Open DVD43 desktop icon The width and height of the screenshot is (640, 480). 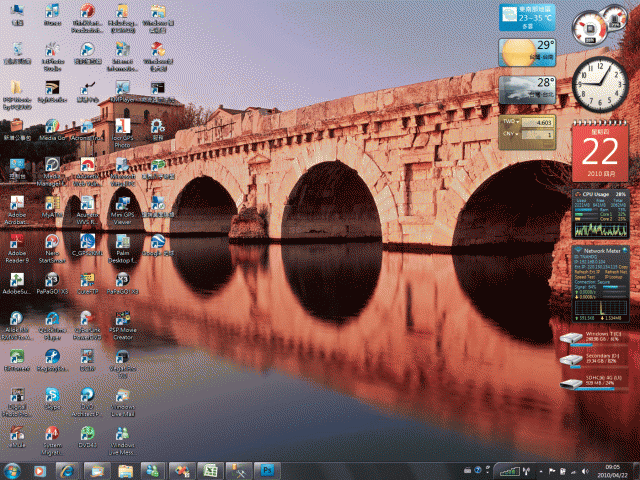coord(87,433)
